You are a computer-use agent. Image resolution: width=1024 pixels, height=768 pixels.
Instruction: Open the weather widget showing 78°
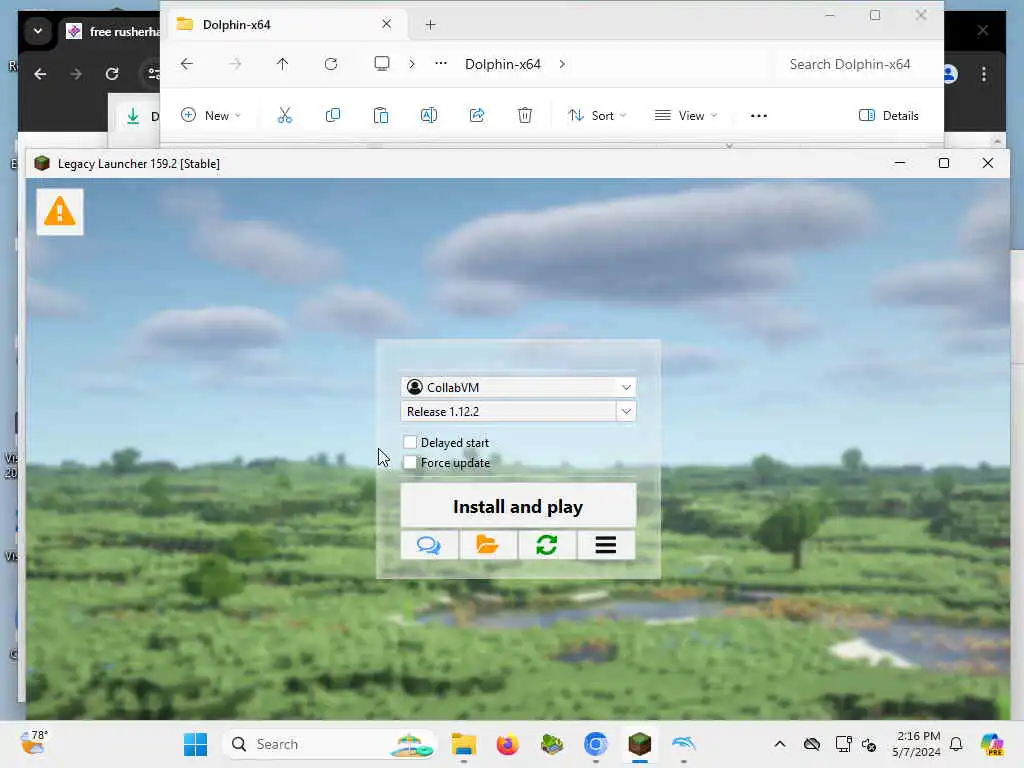coord(34,743)
